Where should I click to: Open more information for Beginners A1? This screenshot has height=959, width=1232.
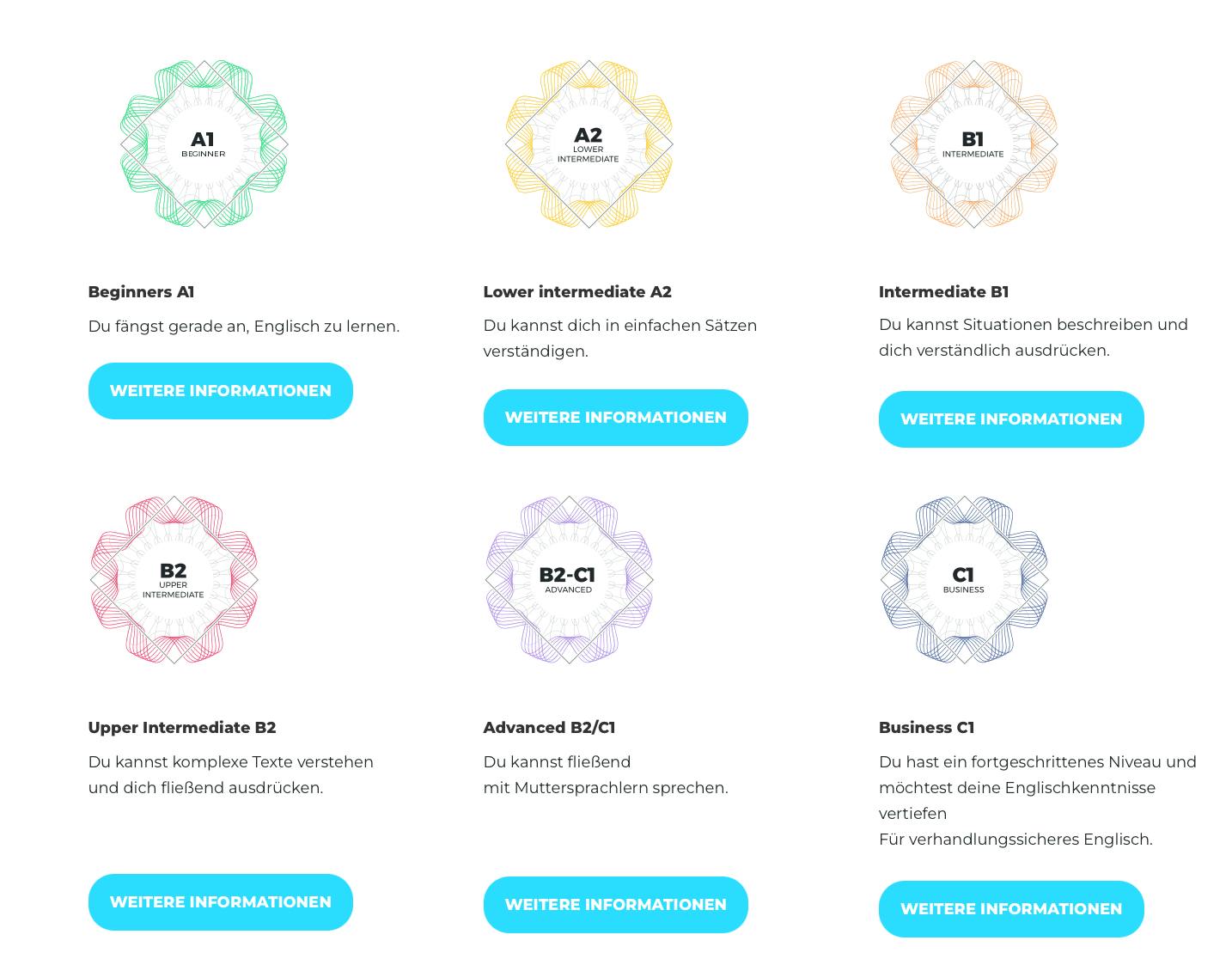tap(221, 391)
